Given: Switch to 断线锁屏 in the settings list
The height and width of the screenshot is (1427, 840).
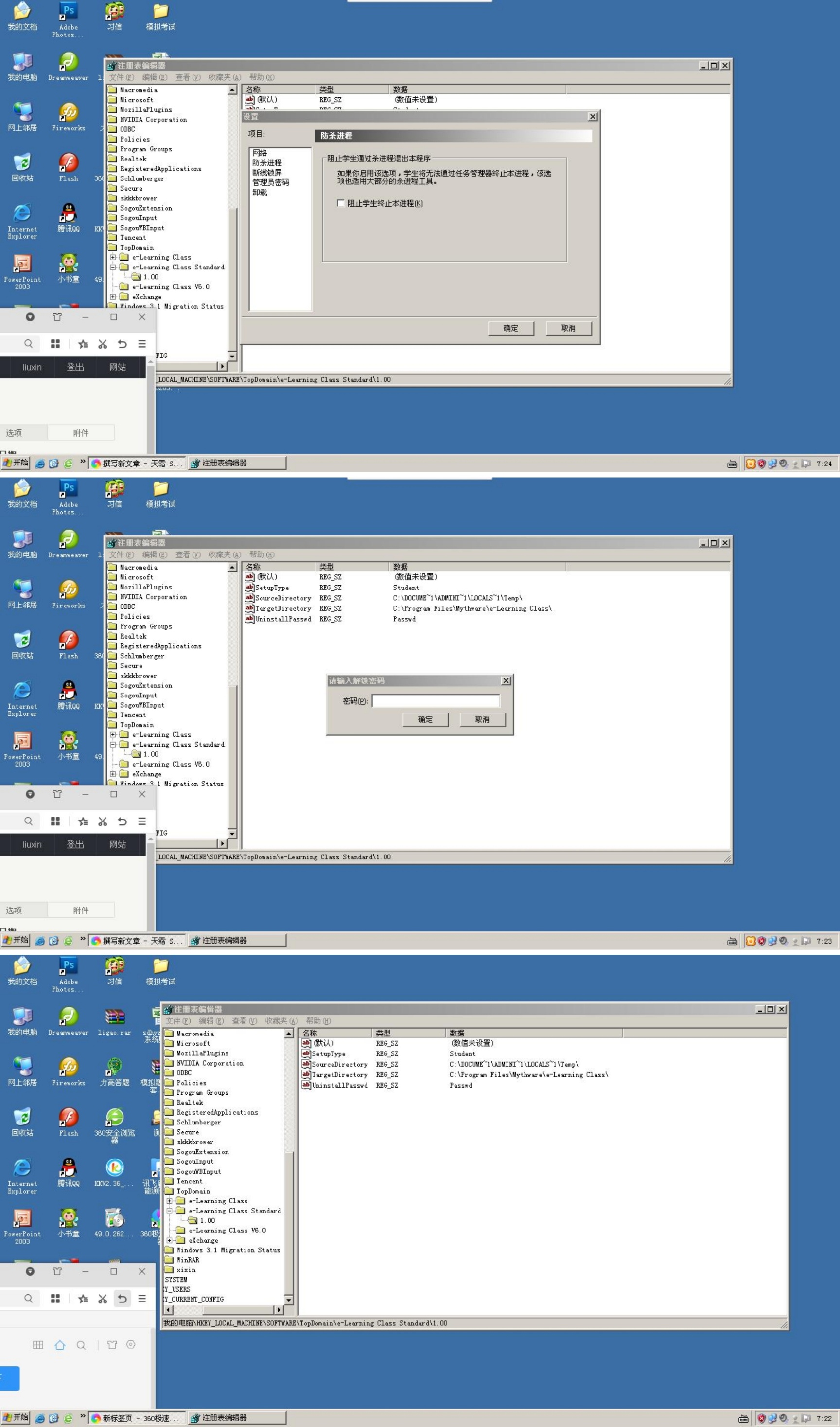Looking at the screenshot, I should click(266, 173).
